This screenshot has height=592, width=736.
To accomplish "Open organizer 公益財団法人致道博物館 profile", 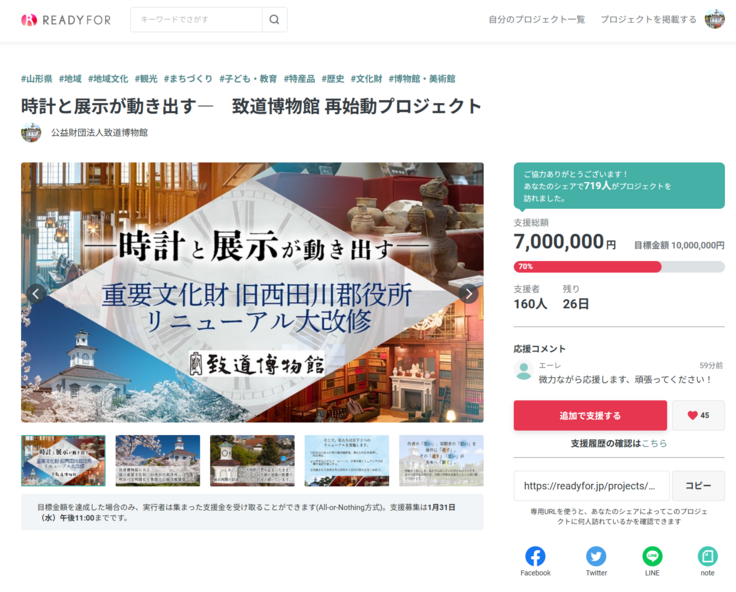I will coord(99,132).
